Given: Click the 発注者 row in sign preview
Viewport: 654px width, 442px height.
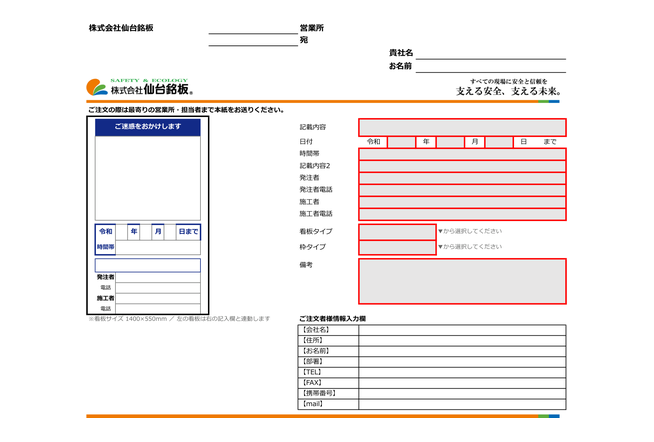Looking at the screenshot, I should [148, 277].
